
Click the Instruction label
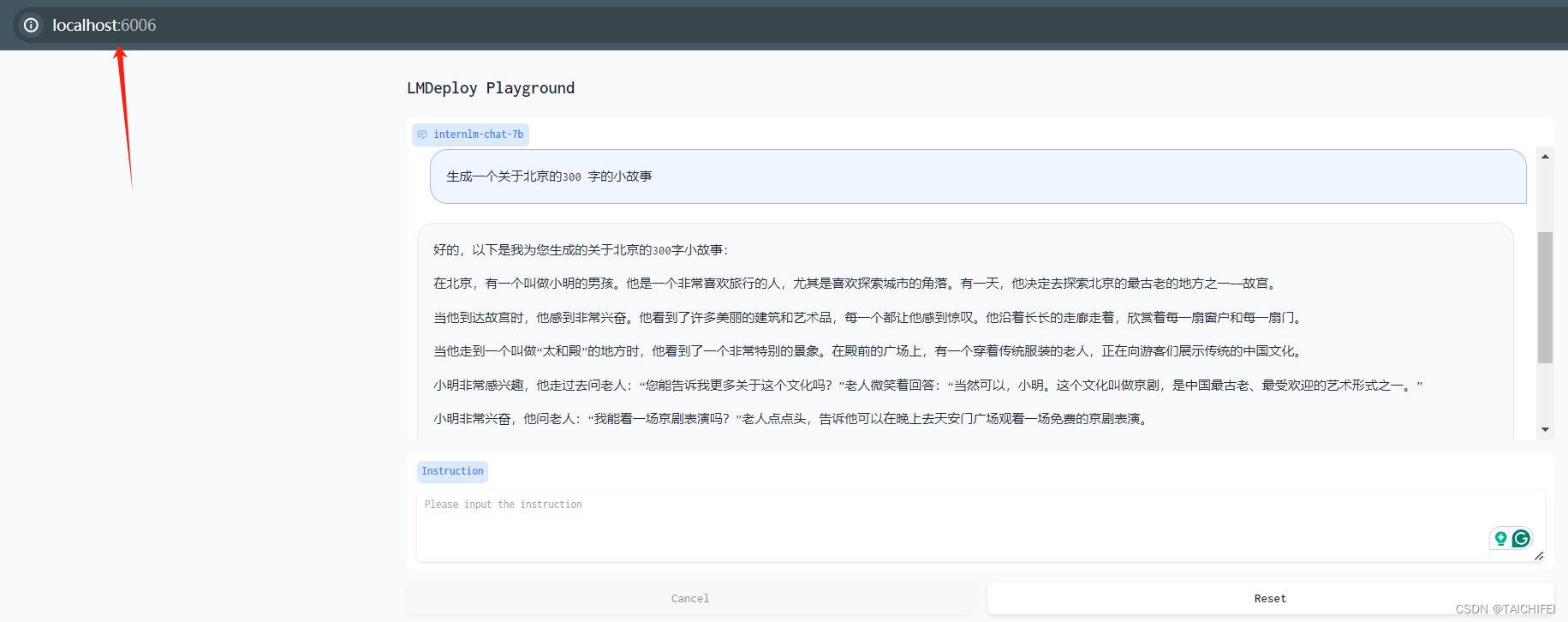click(452, 471)
